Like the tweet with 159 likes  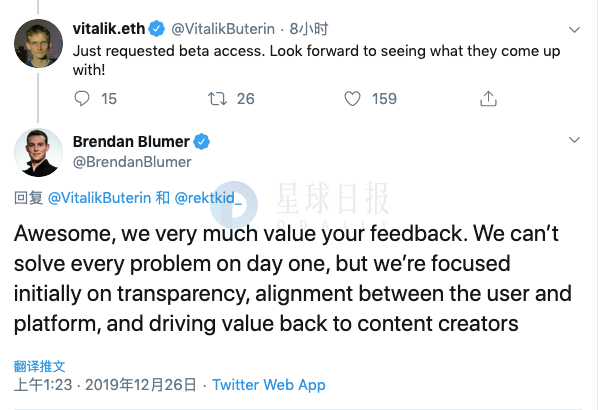coord(352,99)
